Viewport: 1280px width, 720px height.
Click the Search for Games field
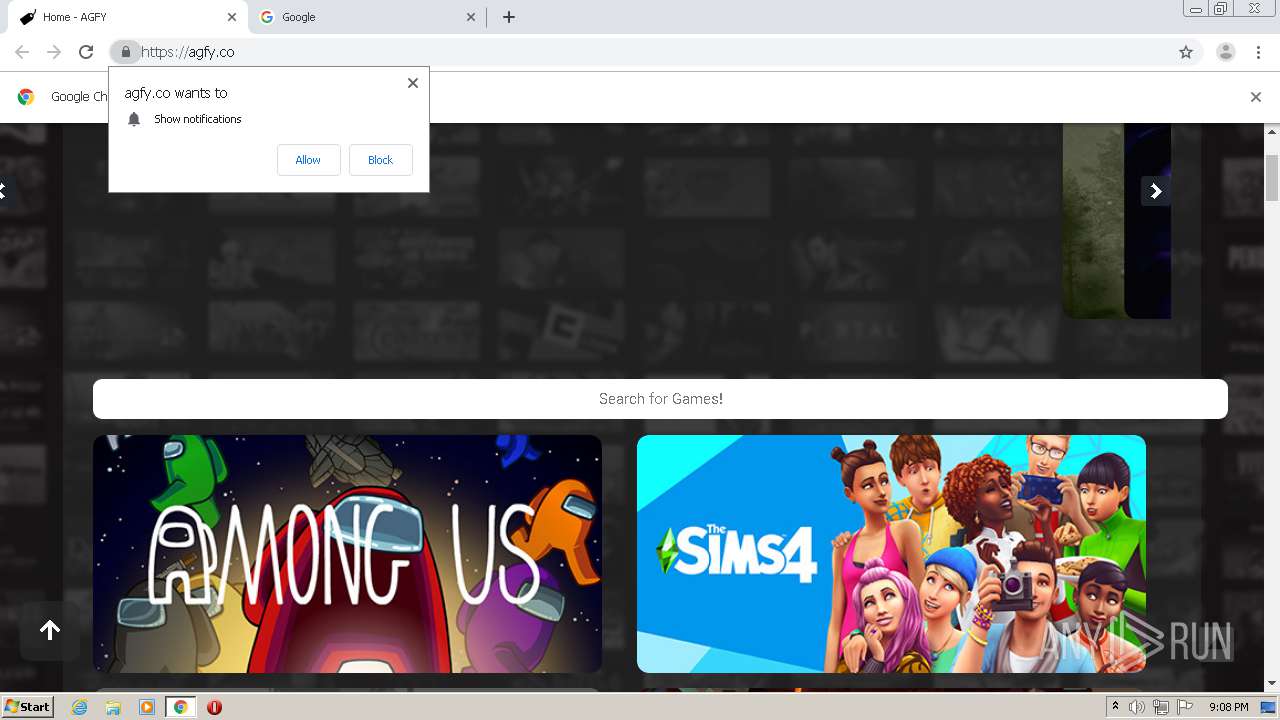[660, 399]
